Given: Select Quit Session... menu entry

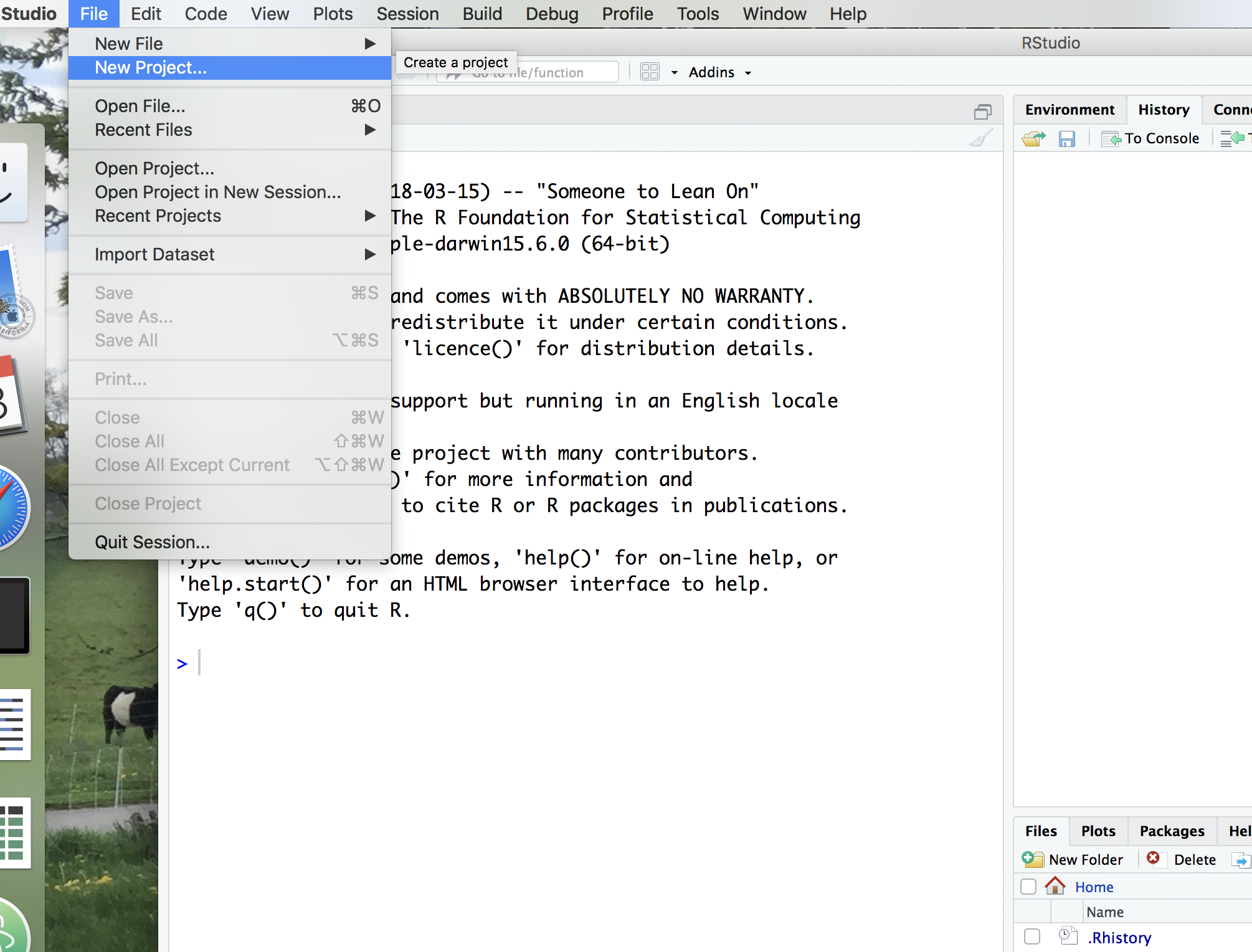Looking at the screenshot, I should [x=230, y=542].
